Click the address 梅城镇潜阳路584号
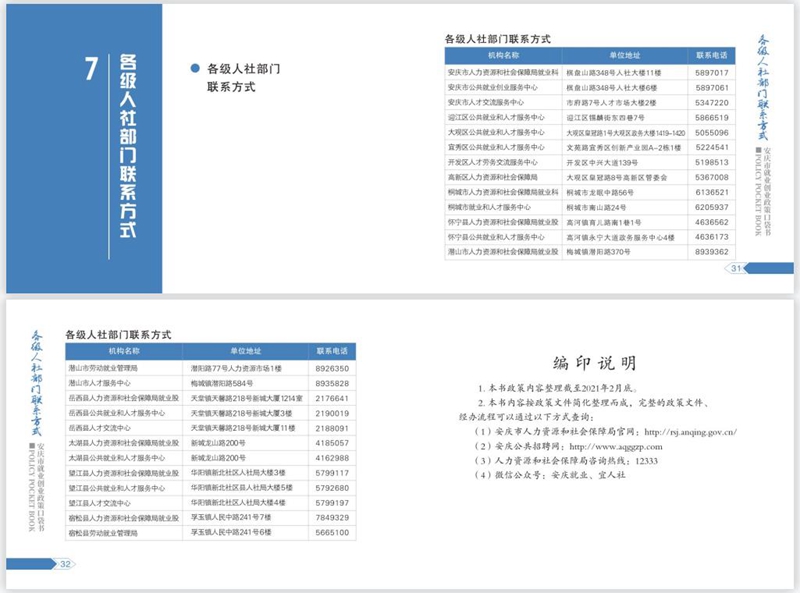The width and height of the screenshot is (800, 593). click(222, 383)
